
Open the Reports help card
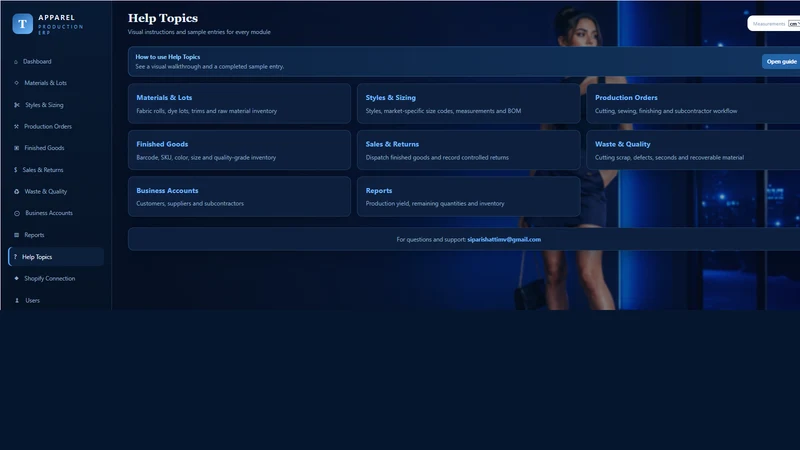pos(468,196)
